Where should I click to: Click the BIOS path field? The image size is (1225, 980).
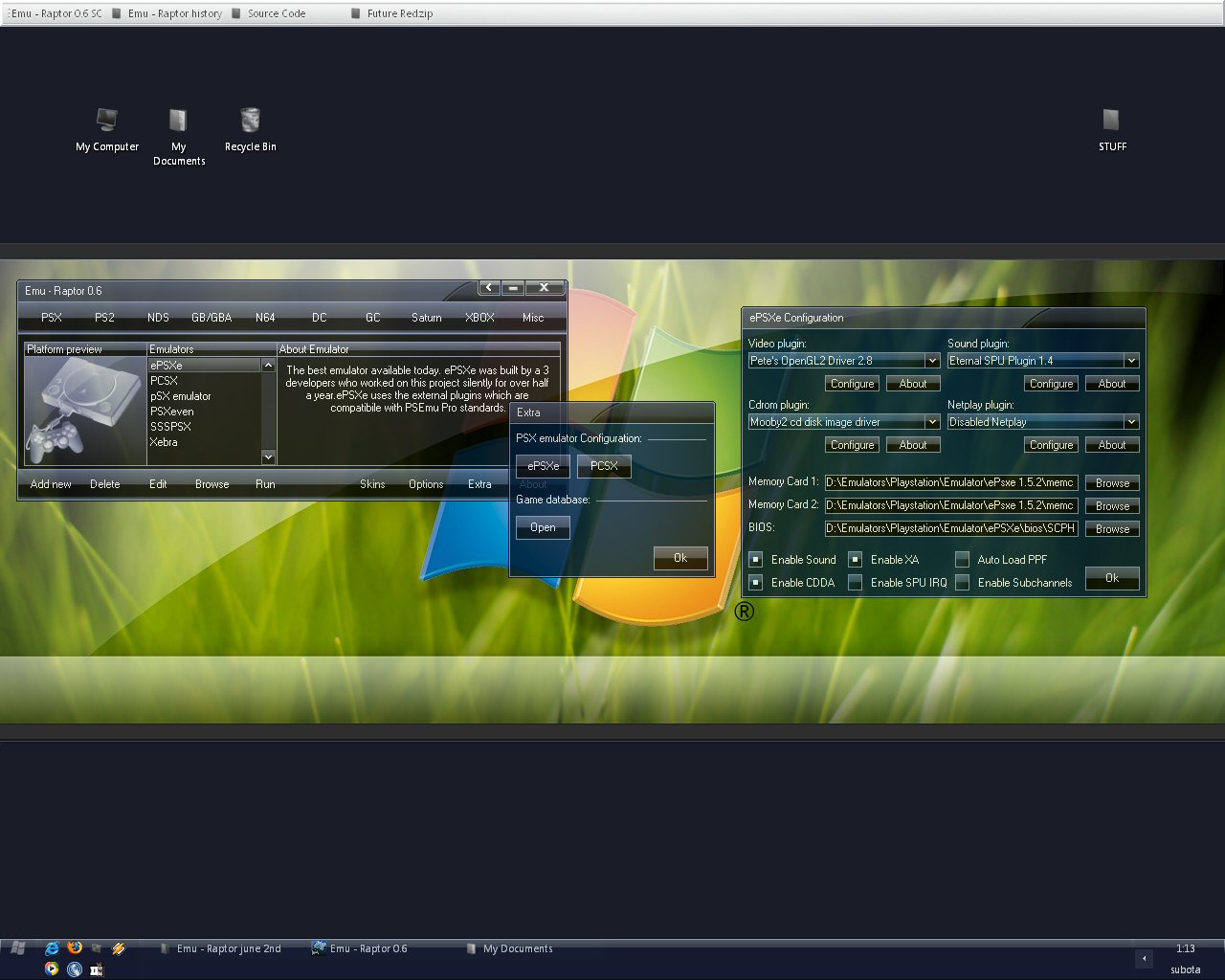pos(951,528)
